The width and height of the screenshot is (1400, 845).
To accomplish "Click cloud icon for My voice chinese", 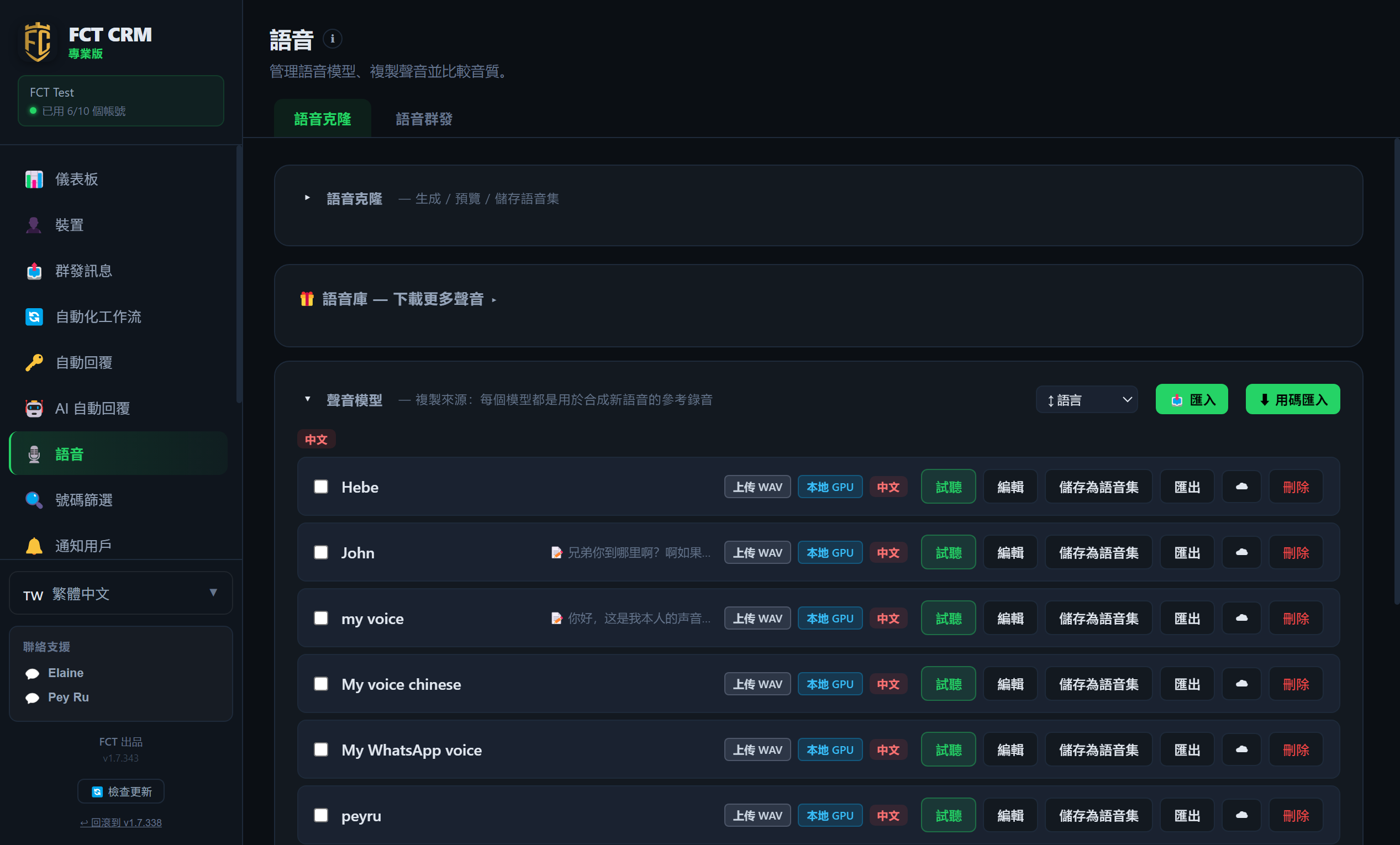I will point(1241,684).
